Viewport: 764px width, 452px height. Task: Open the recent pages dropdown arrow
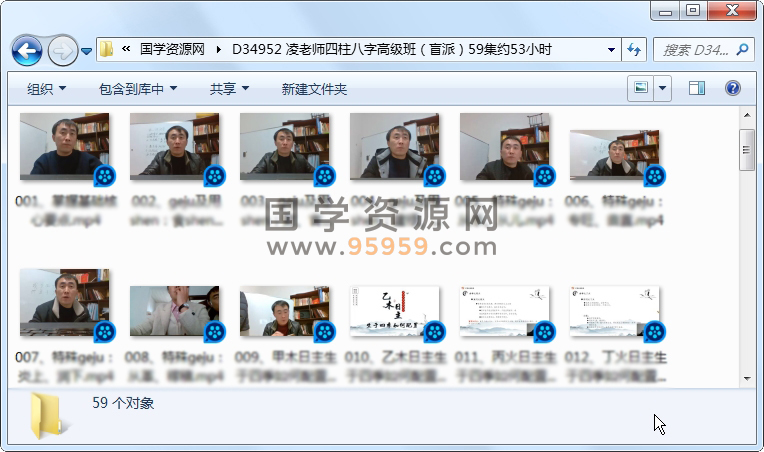point(87,49)
